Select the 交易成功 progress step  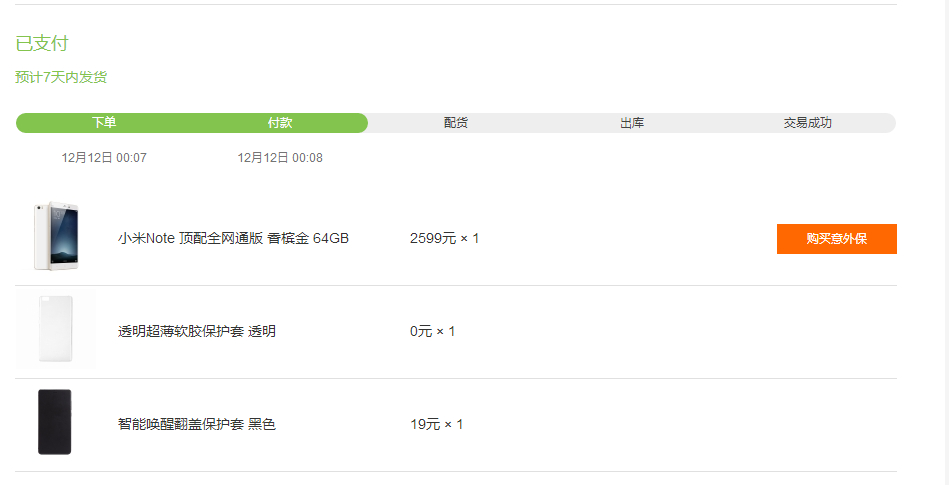pyautogui.click(x=807, y=123)
